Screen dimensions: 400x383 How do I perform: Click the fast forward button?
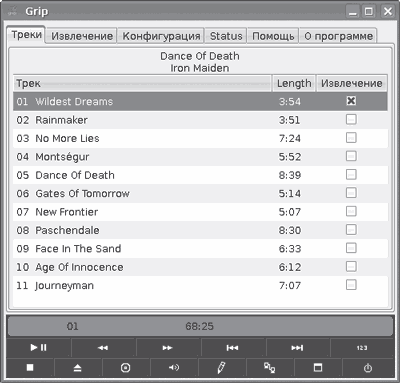pyautogui.click(x=167, y=348)
